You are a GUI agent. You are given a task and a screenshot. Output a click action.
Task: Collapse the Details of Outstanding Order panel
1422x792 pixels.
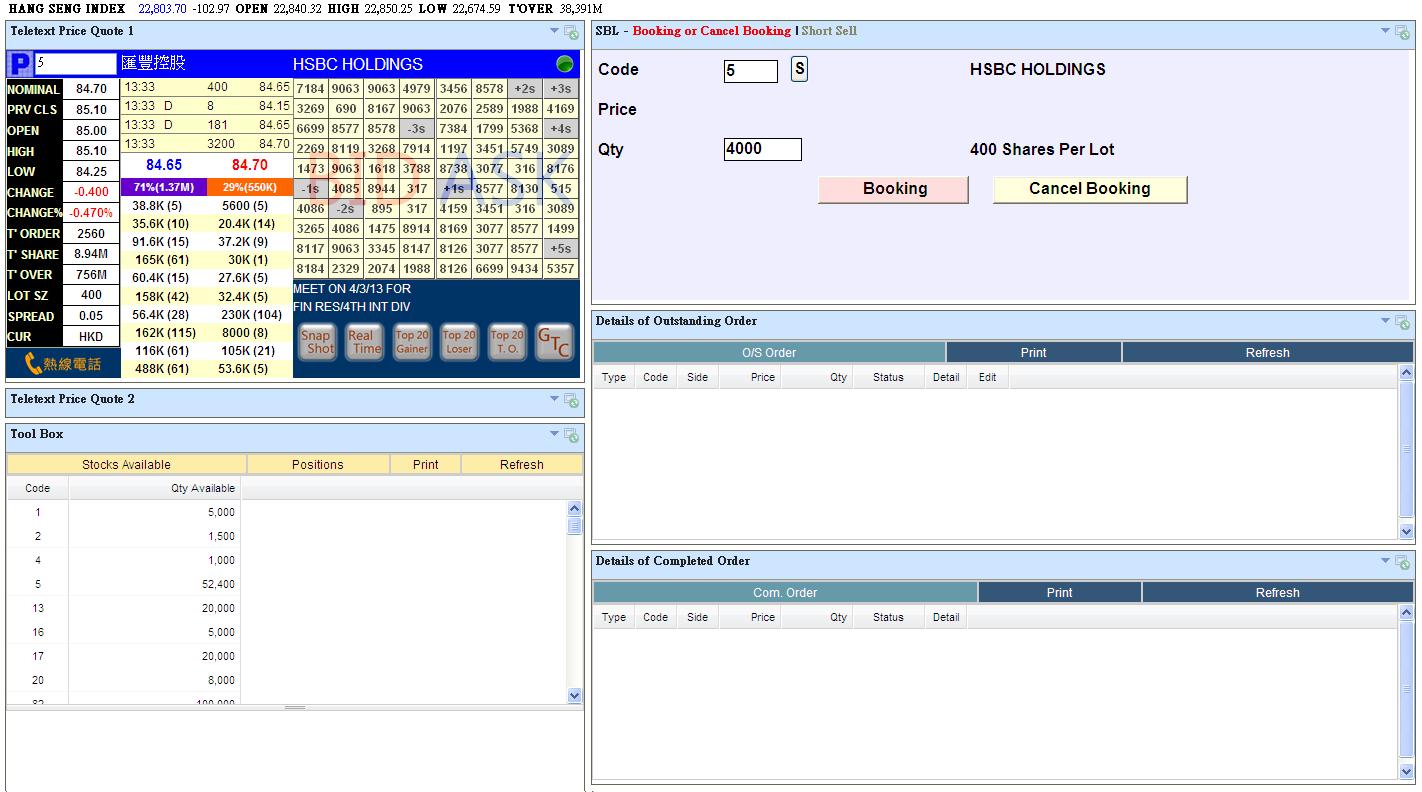click(x=1385, y=321)
